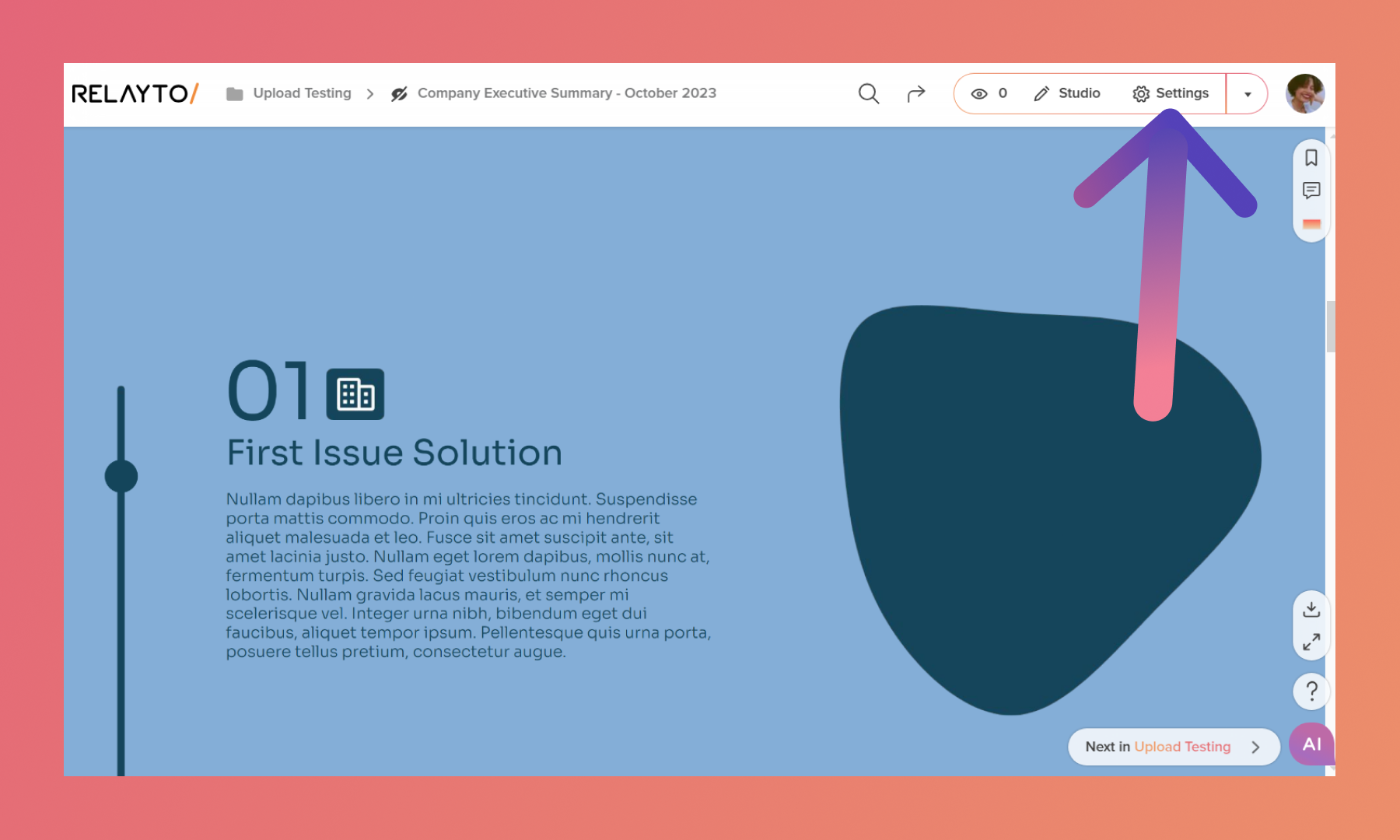Click the eye views counter
This screenshot has height=840, width=1400.
click(x=989, y=93)
